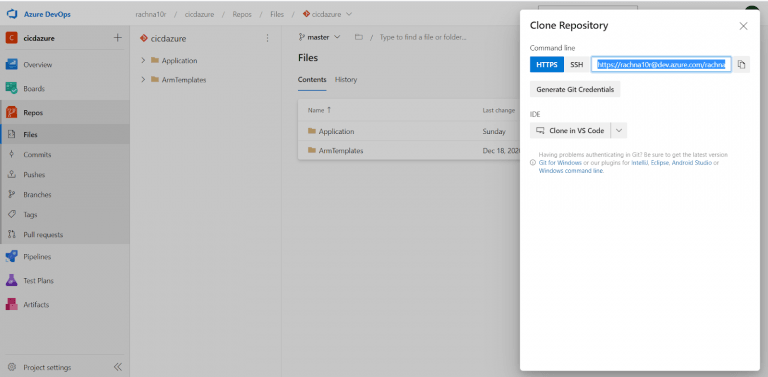
Task: Collapse the sidebar with double-chevron icon
Action: click(x=118, y=367)
